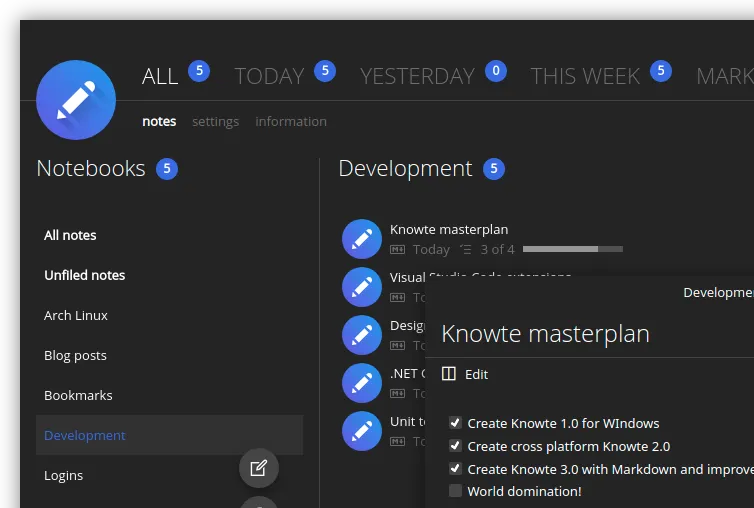Screen dimensions: 754x508
Task: Uncheck Create Knowte 1.0 for Windows
Action: pyautogui.click(x=455, y=423)
